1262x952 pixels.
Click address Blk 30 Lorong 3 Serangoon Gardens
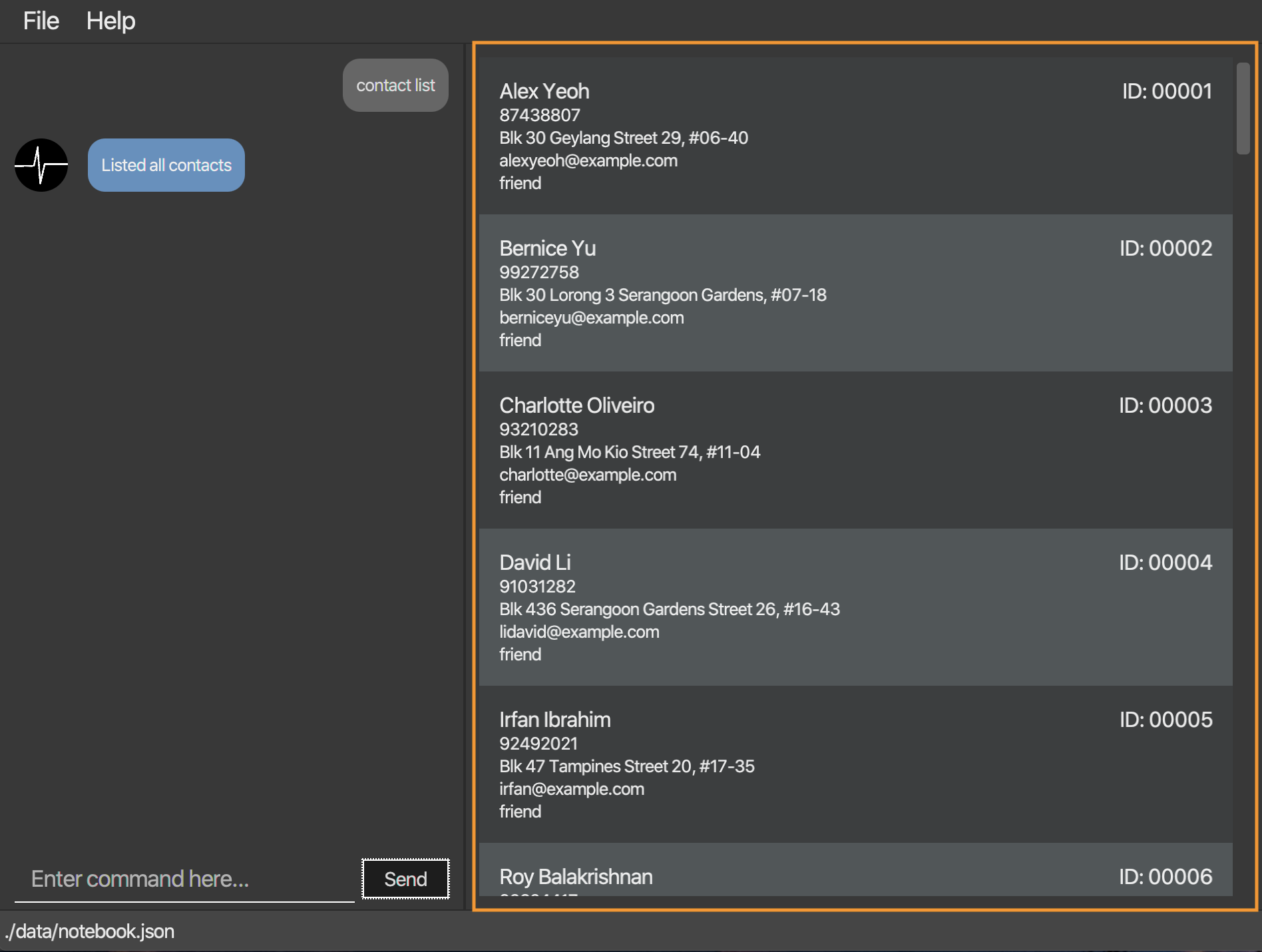(x=662, y=295)
